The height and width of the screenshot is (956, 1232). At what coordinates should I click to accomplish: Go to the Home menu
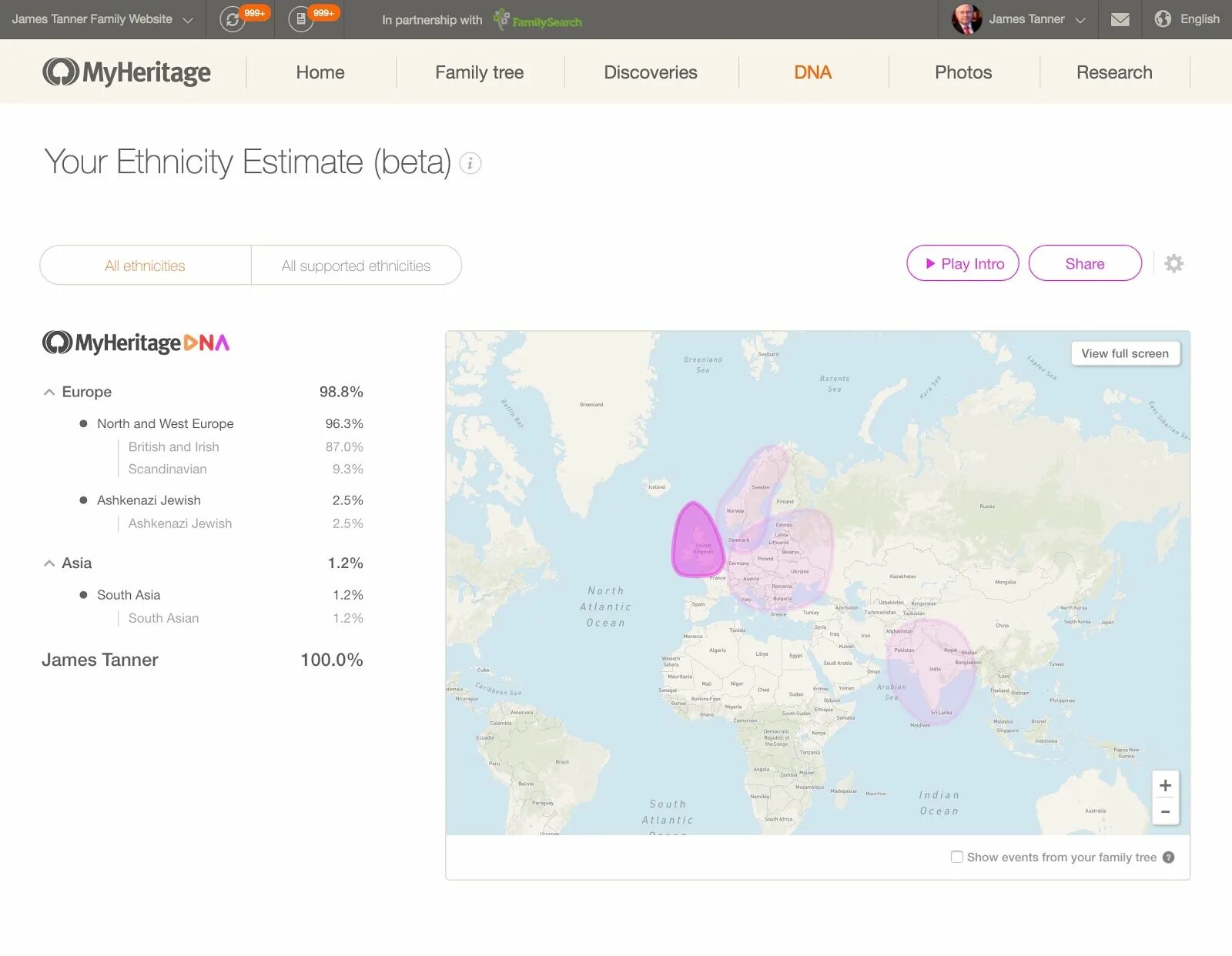click(320, 72)
